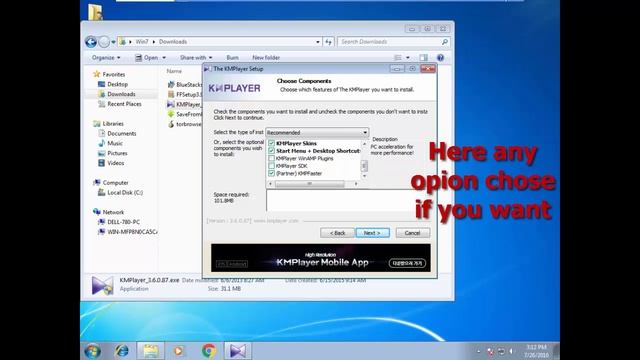Open Google Chrome from taskbar
This screenshot has height=360, width=640.
click(209, 351)
